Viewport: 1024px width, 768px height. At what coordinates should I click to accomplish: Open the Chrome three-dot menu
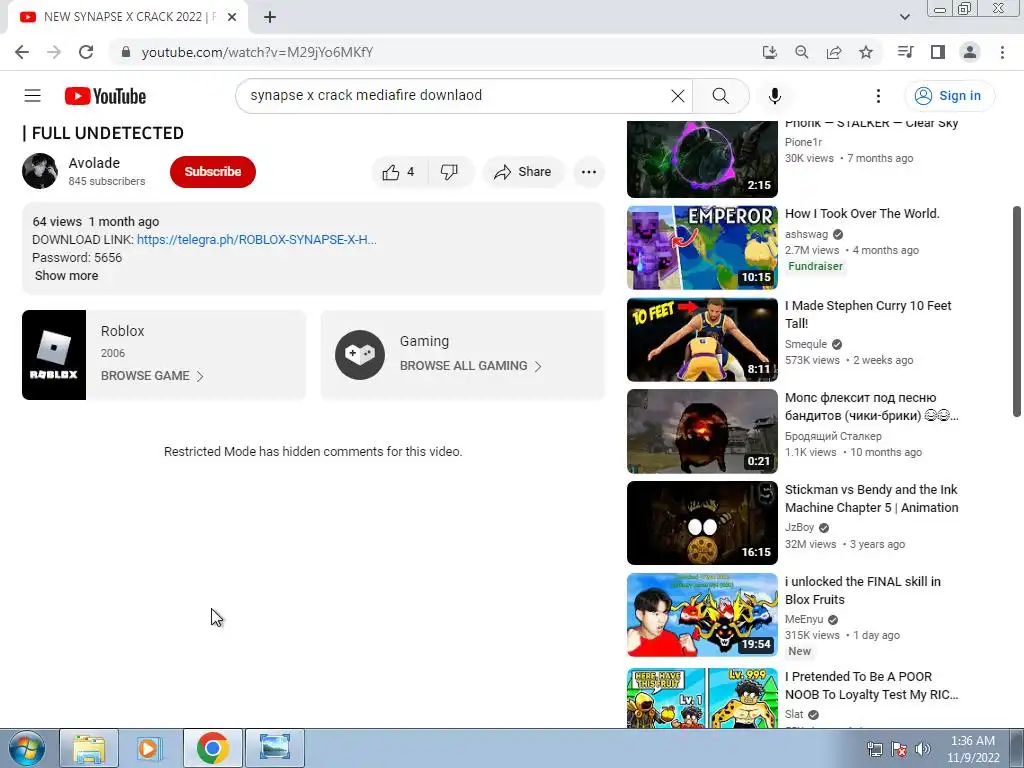1002,52
